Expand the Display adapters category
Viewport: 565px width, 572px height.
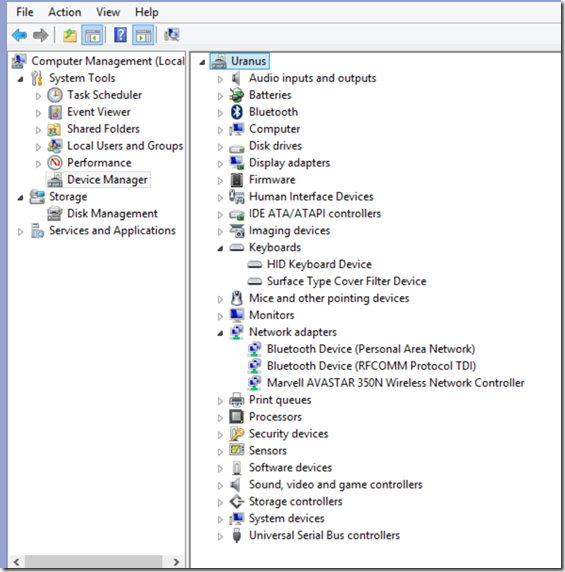[x=220, y=164]
